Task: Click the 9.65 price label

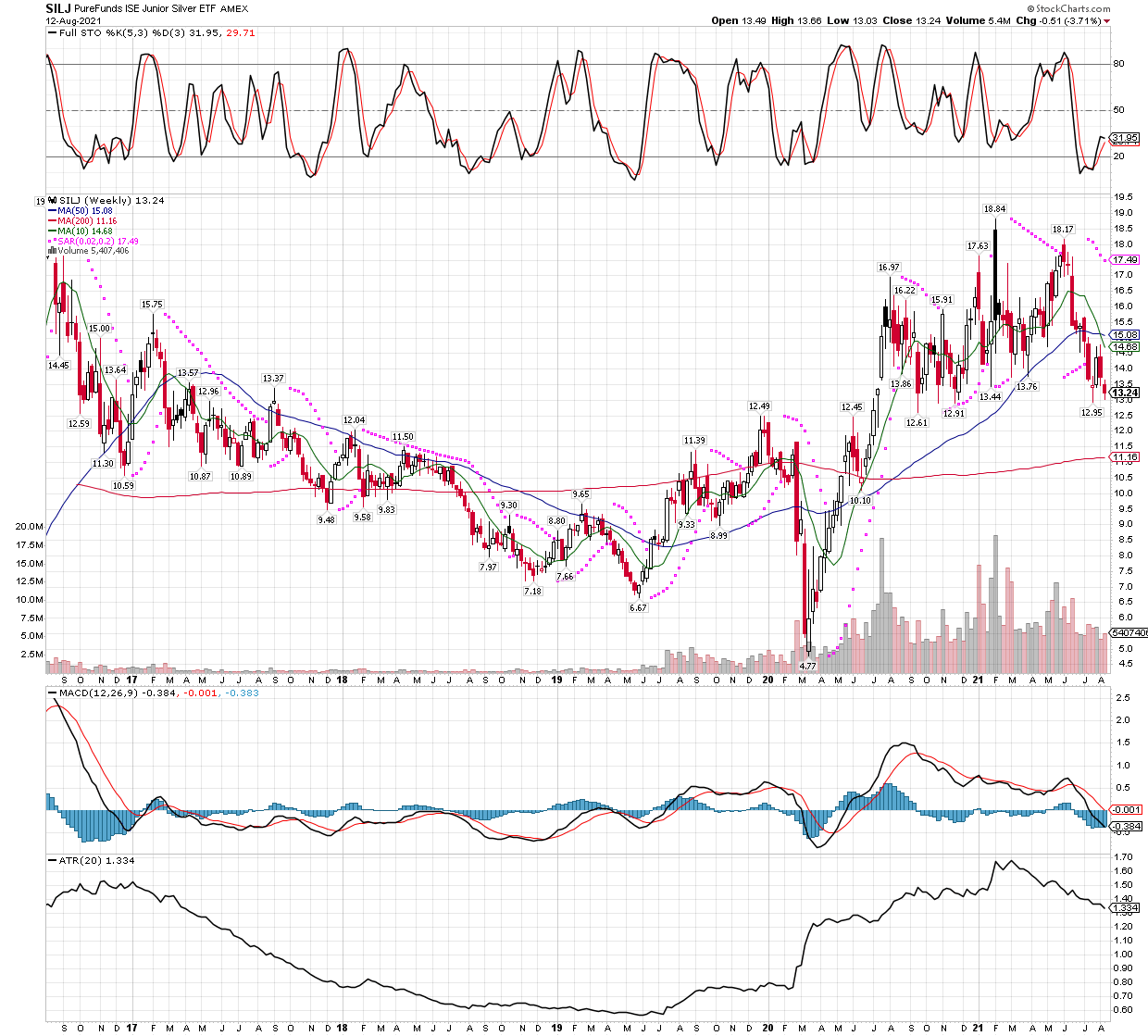Action: pos(580,494)
